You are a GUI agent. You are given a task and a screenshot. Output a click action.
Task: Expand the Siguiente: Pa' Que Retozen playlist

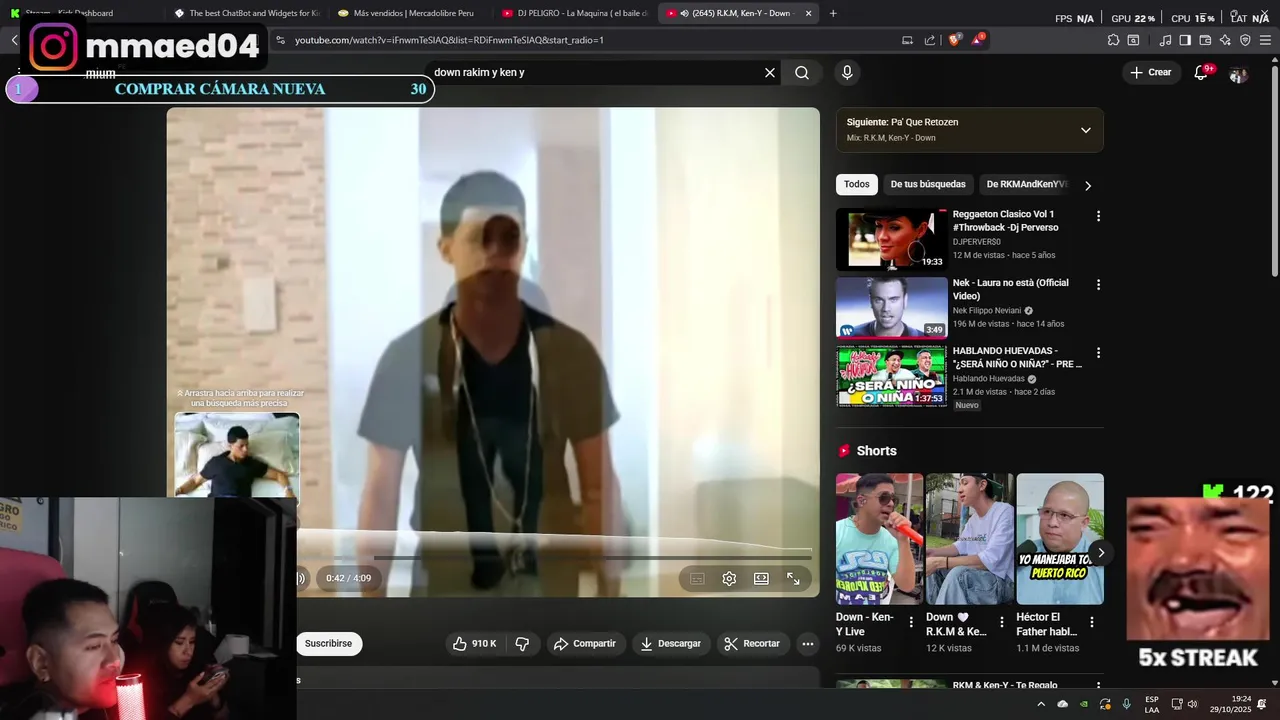[1085, 130]
